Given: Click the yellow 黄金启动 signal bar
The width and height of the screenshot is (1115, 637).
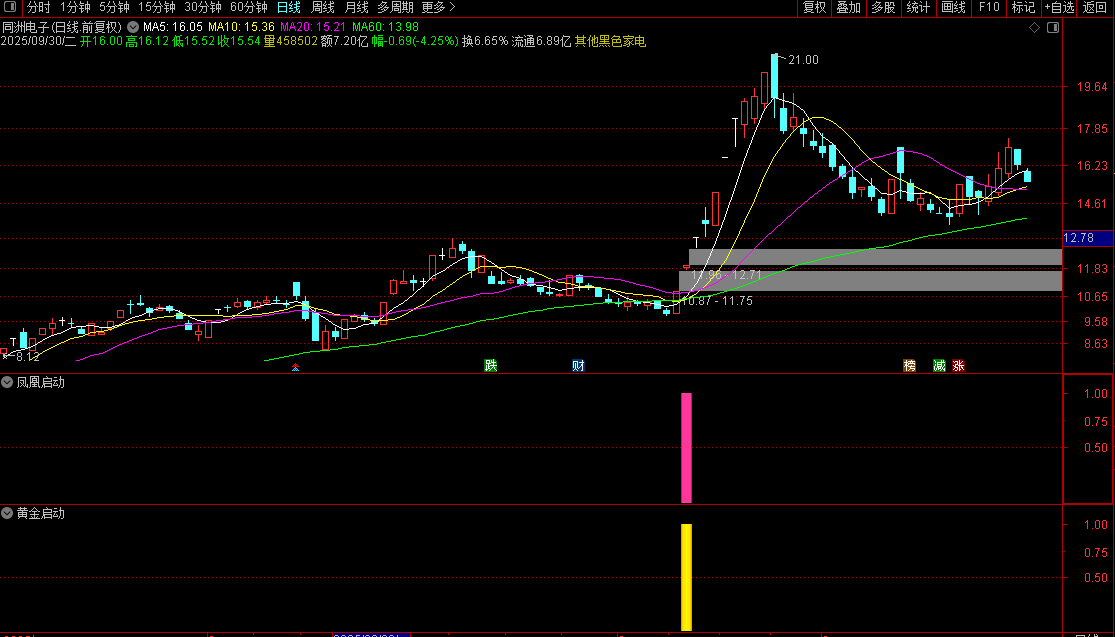Looking at the screenshot, I should tap(686, 577).
